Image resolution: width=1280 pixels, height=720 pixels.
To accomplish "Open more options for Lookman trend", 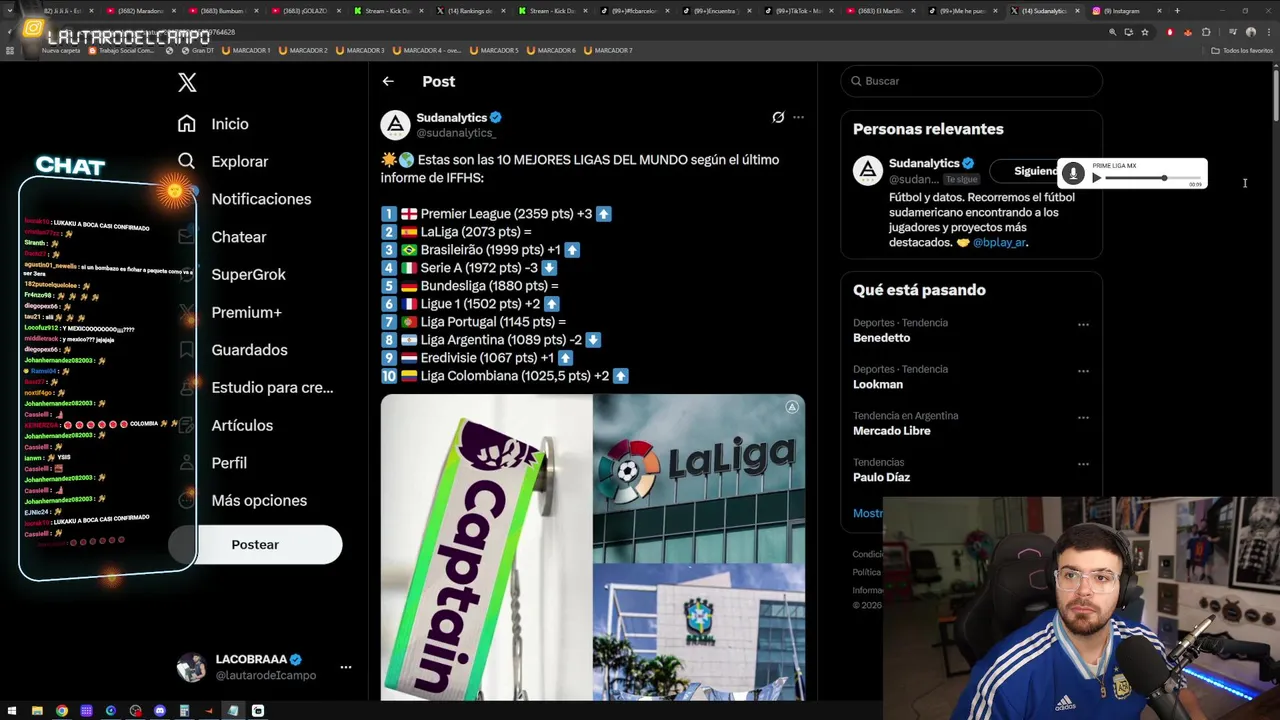I will 1083,371.
